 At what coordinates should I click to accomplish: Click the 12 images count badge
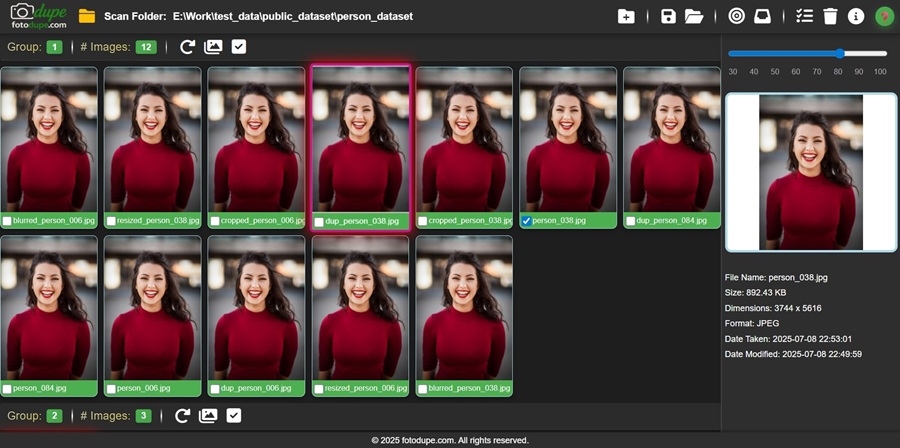pyautogui.click(x=146, y=47)
